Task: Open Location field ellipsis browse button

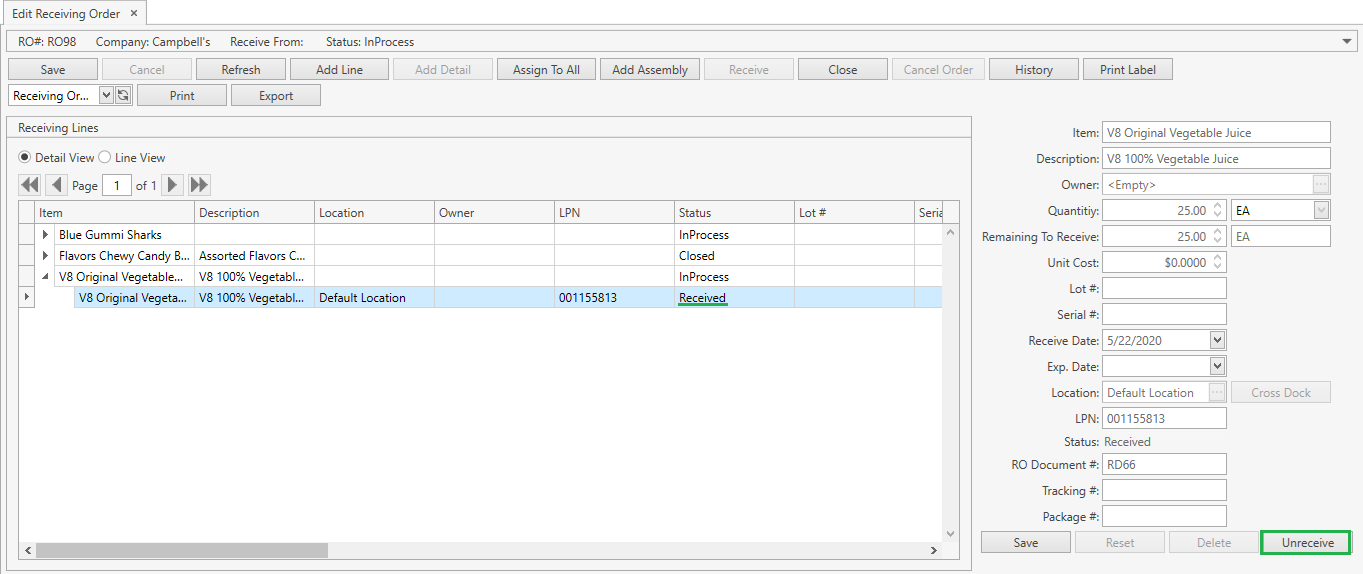Action: point(1217,393)
